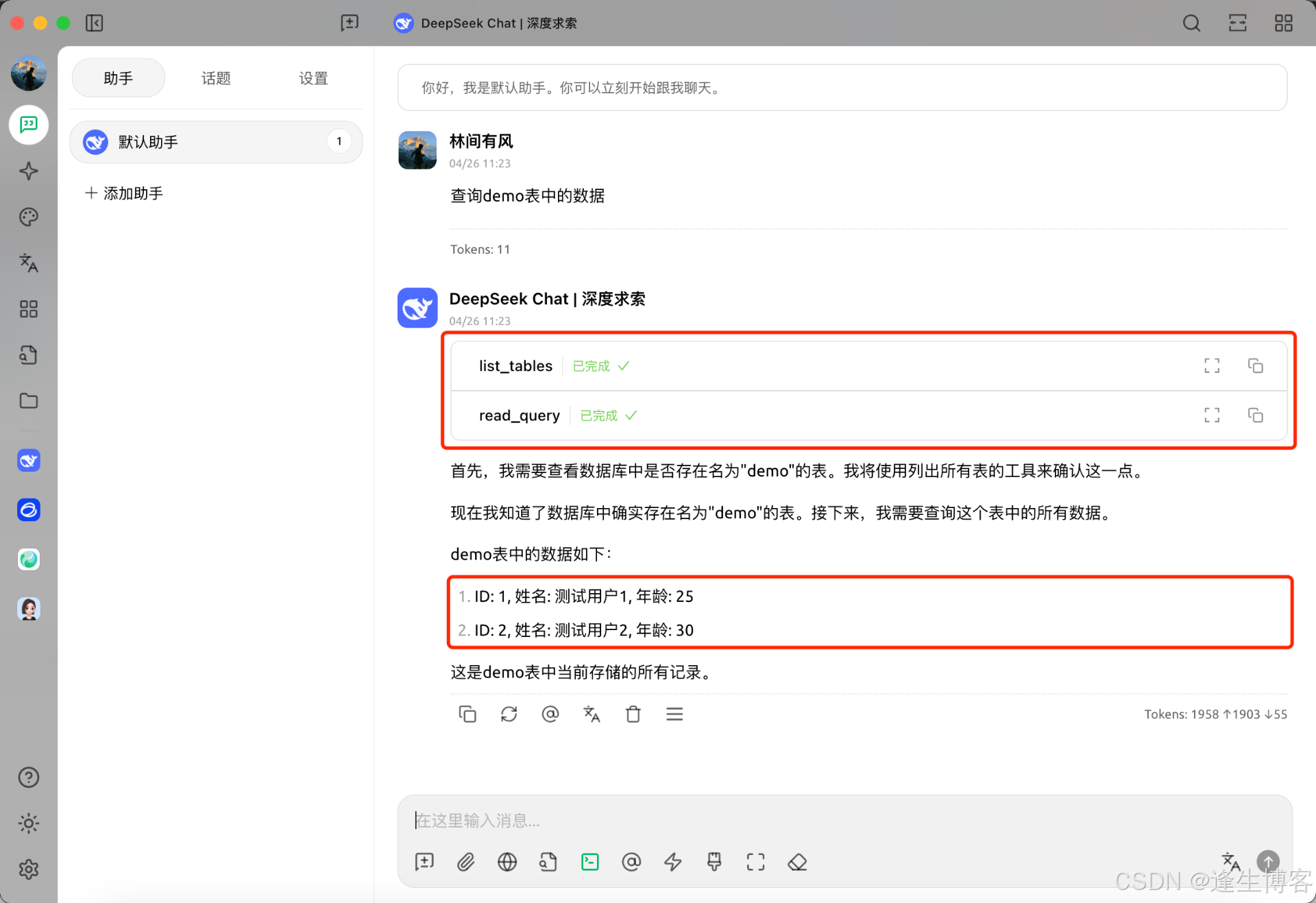Expand the read_query tool result fullscreen
The image size is (1316, 903).
[1212, 415]
